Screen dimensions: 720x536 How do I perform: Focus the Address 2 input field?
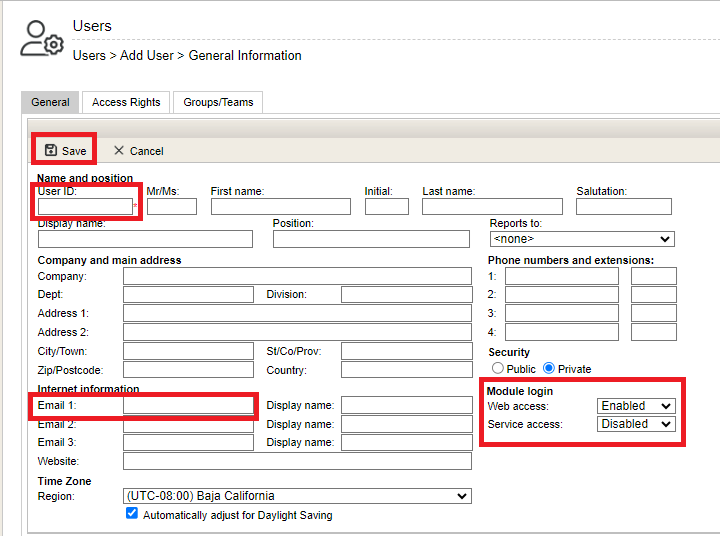(x=297, y=332)
